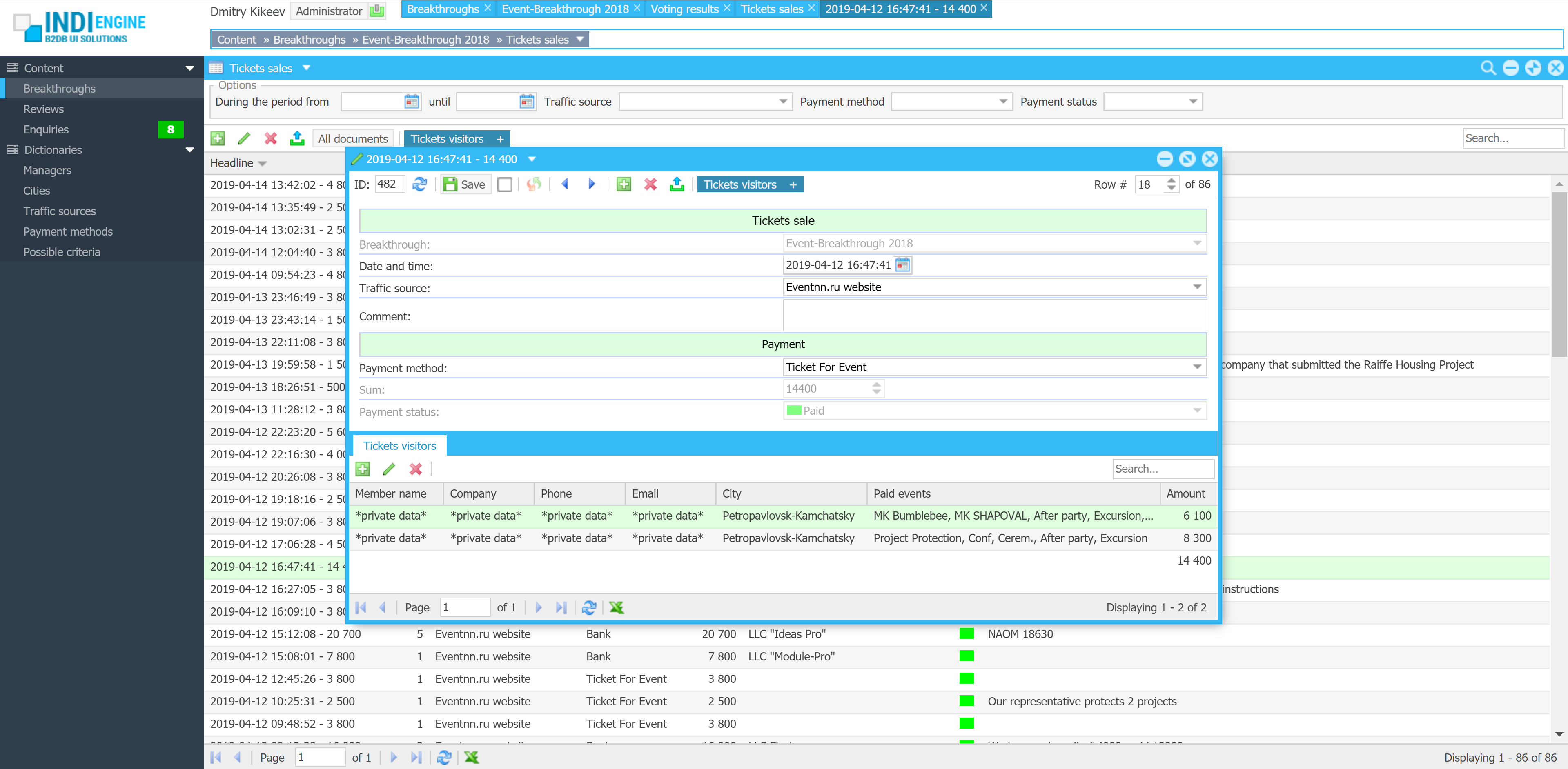
Task: Export visitors grid to Excel
Action: click(616, 607)
